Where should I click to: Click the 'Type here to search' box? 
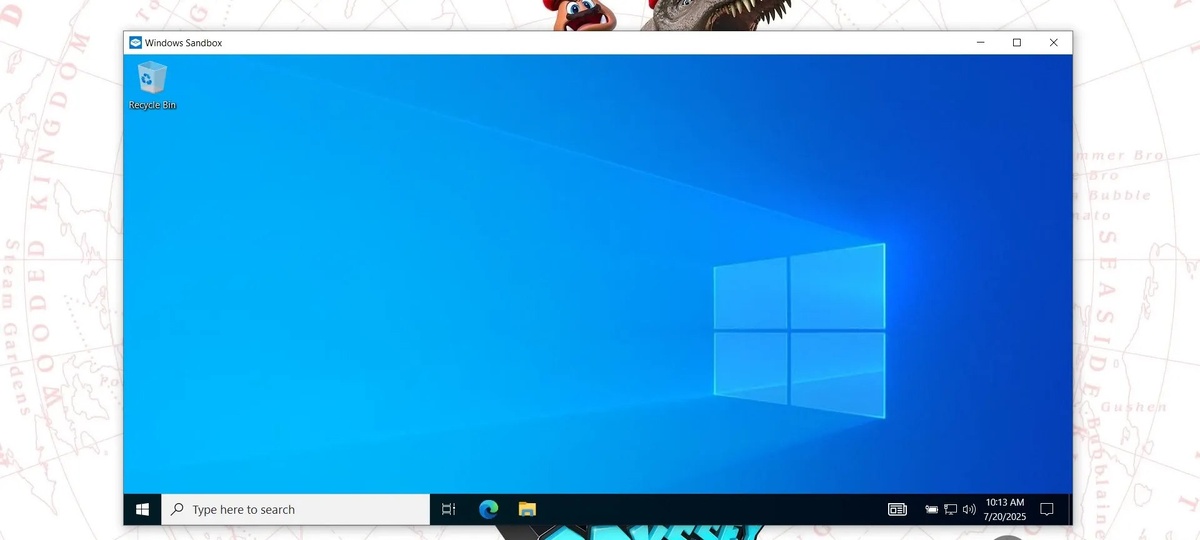(295, 509)
